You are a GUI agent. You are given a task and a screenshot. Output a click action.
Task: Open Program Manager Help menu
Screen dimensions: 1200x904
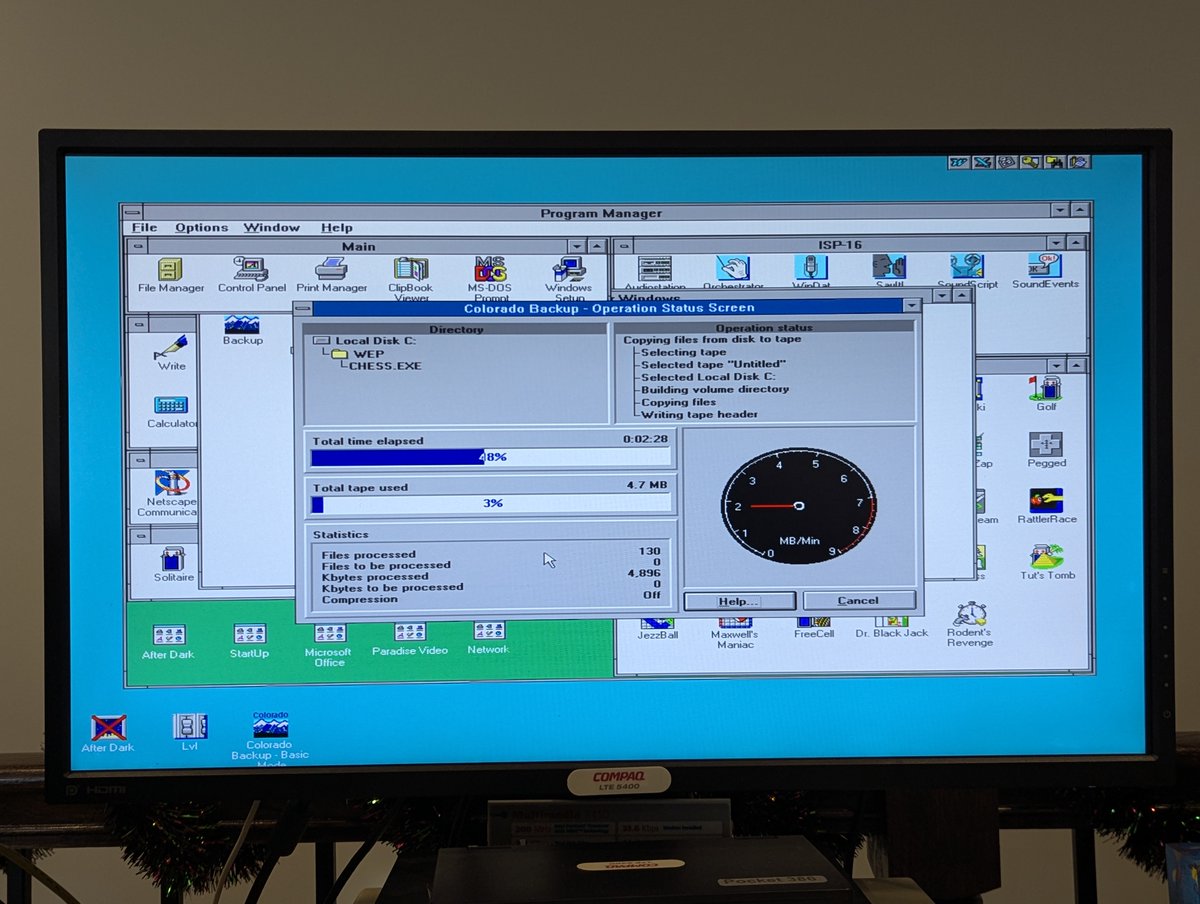point(337,227)
